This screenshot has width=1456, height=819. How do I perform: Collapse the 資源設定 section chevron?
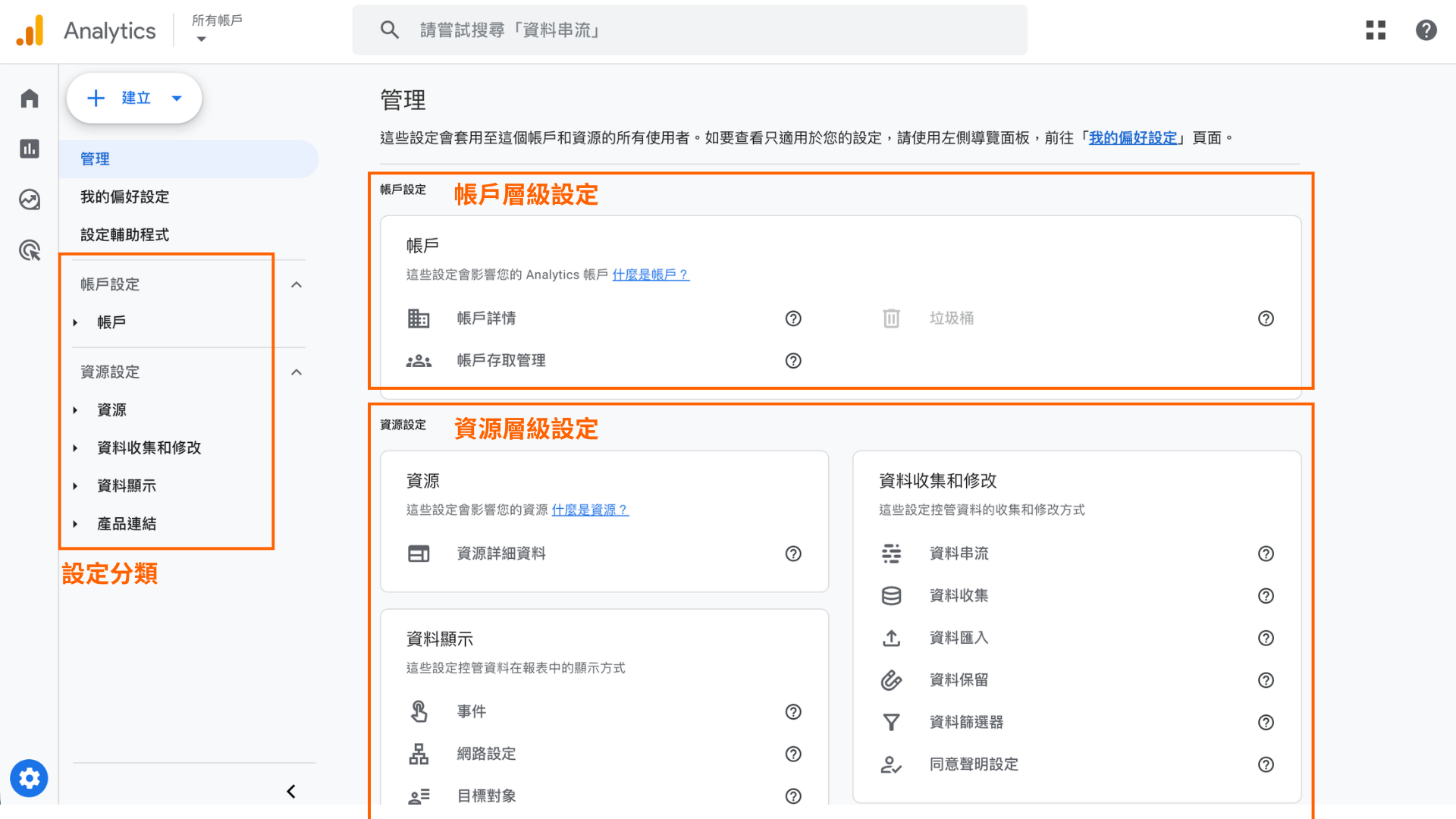[x=296, y=372]
